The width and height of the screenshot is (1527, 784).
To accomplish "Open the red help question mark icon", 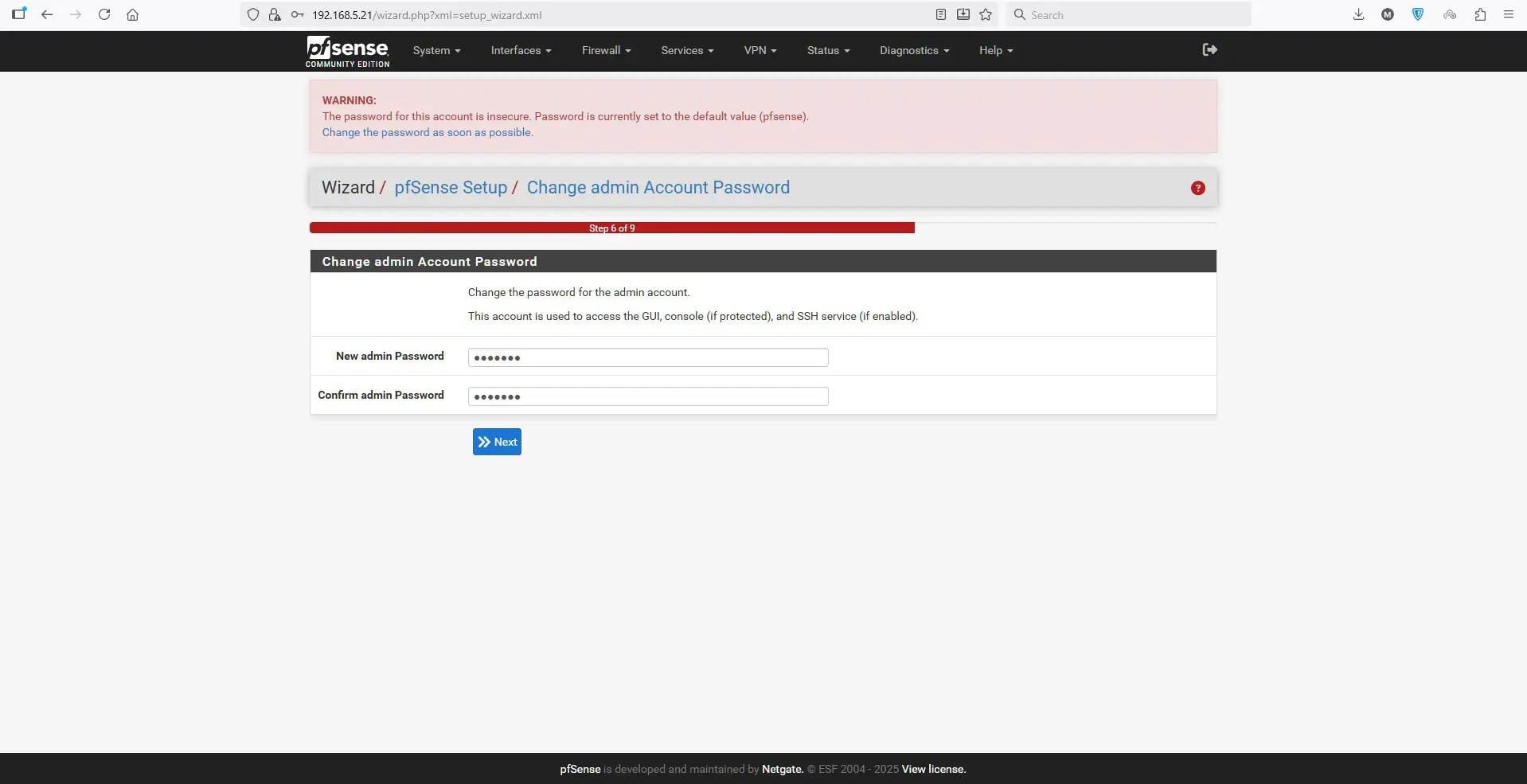I will (x=1197, y=188).
